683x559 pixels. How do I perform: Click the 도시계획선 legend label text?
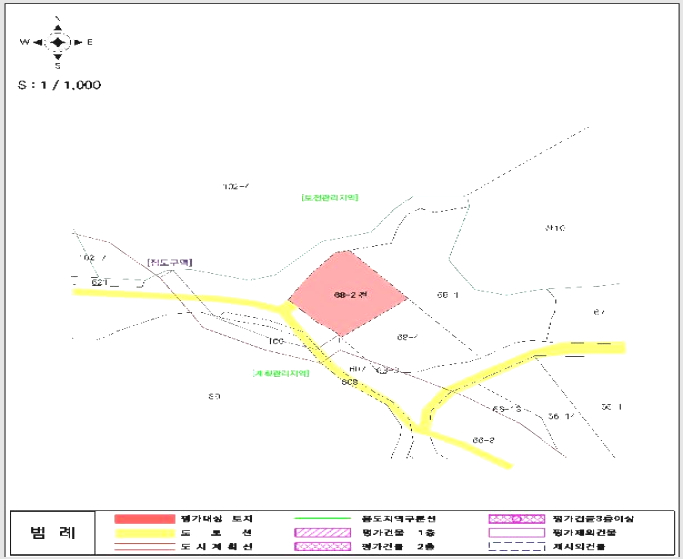pos(216,547)
